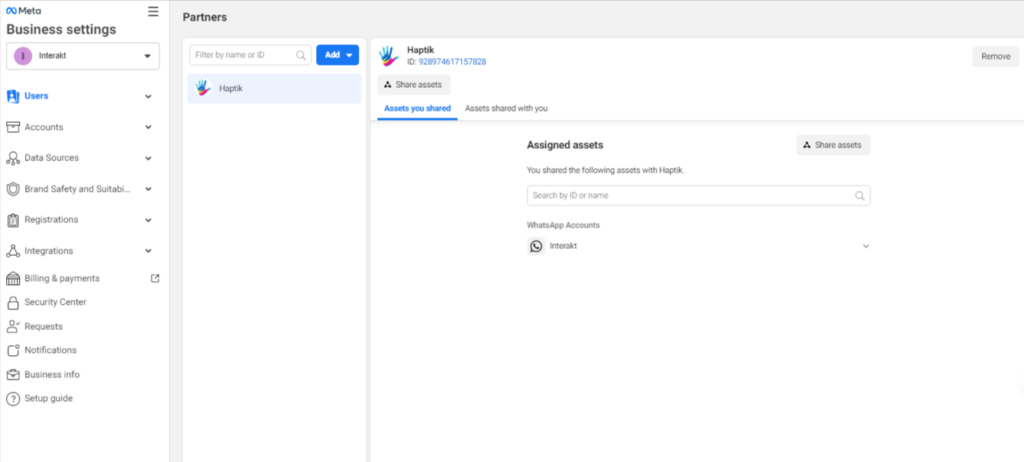Click the Integrations sidebar icon
The image size is (1024, 462).
13,251
